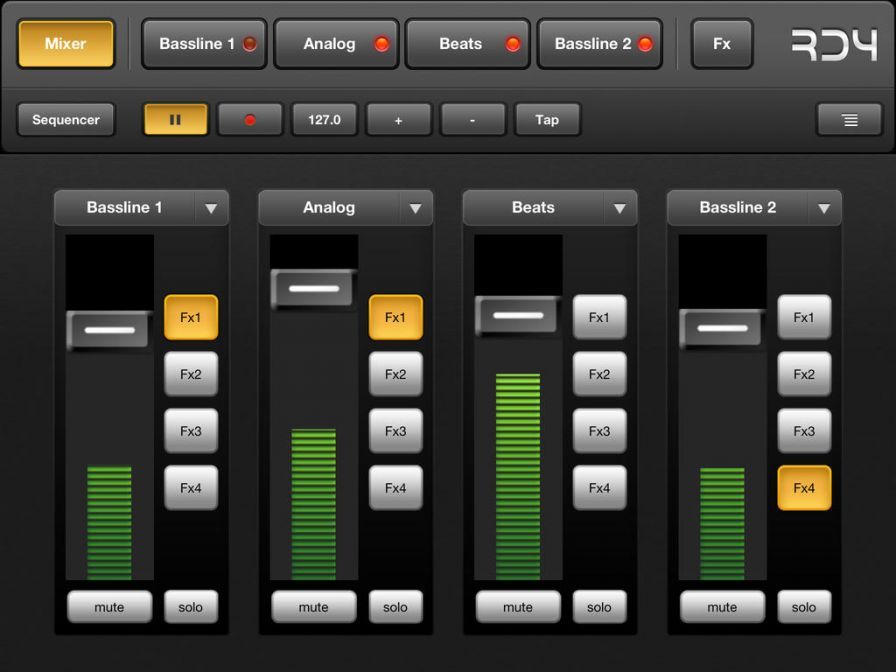
Task: Click the Bassline 1 volume fader handle
Action: (107, 330)
